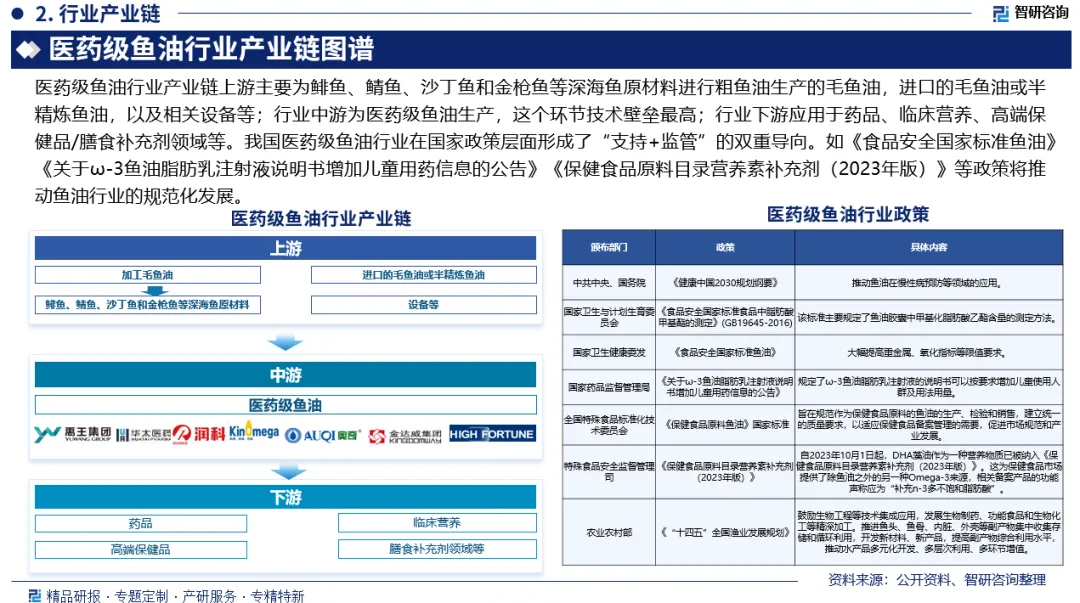
Task: Select the 鲱鱼、鲭鱼、沙丁鱼 raw materials box
Action: click(147, 305)
